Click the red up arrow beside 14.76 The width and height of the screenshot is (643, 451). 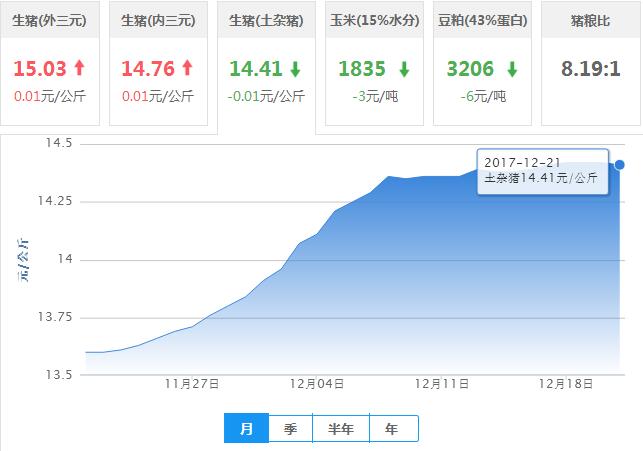187,68
